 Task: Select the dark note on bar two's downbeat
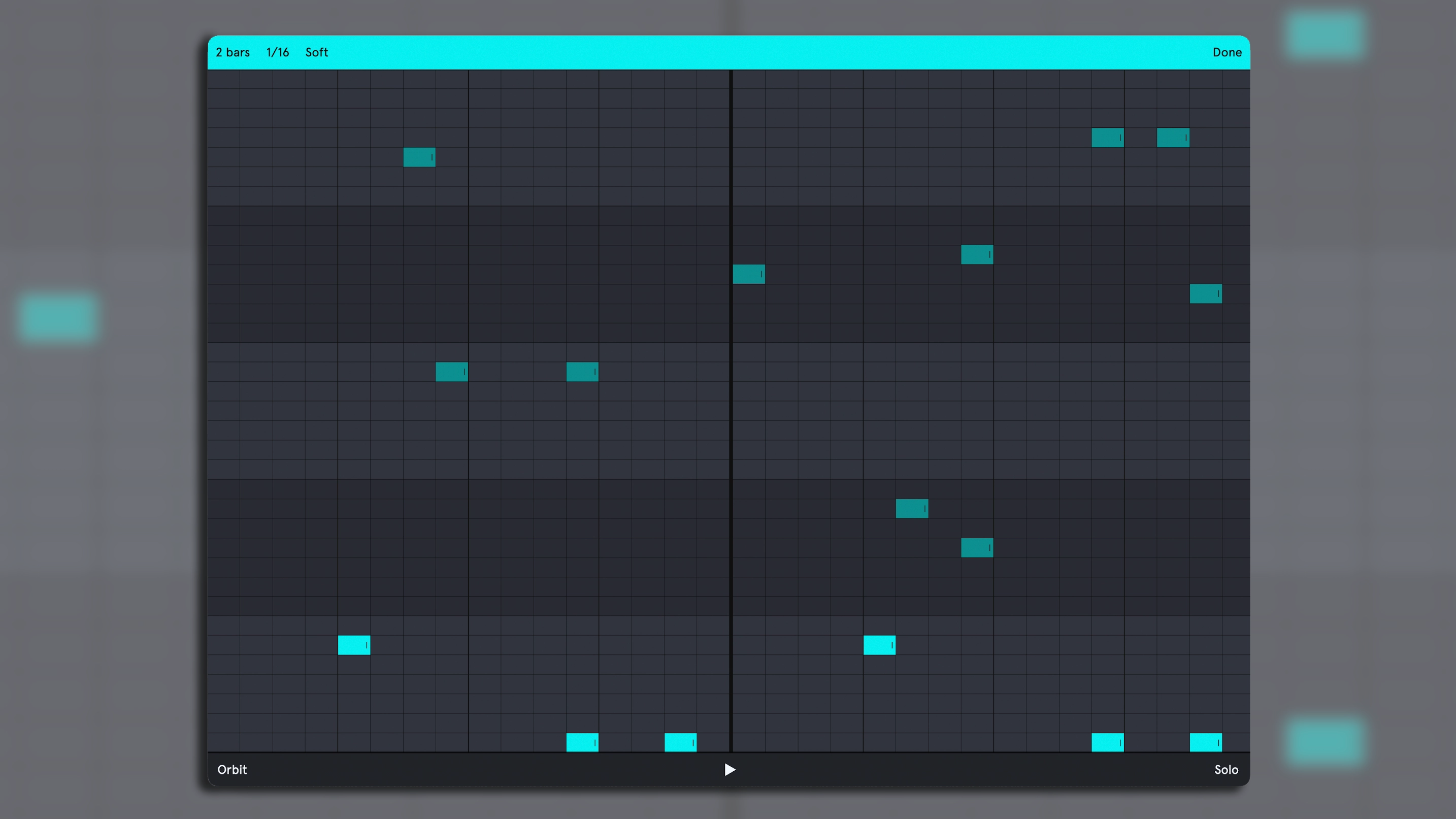click(749, 274)
